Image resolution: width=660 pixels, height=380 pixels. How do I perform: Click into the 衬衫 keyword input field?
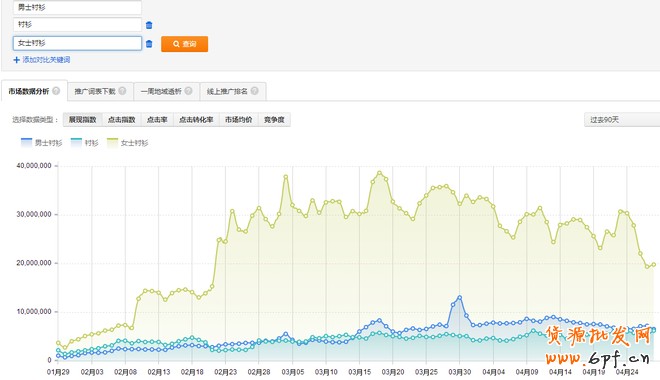pyautogui.click(x=77, y=24)
